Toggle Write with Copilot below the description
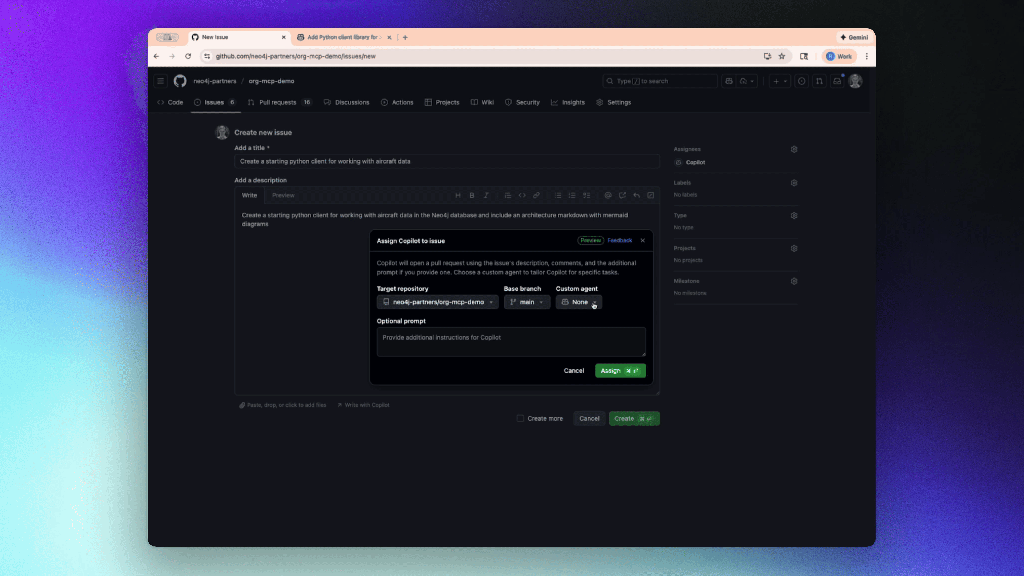 pos(364,405)
